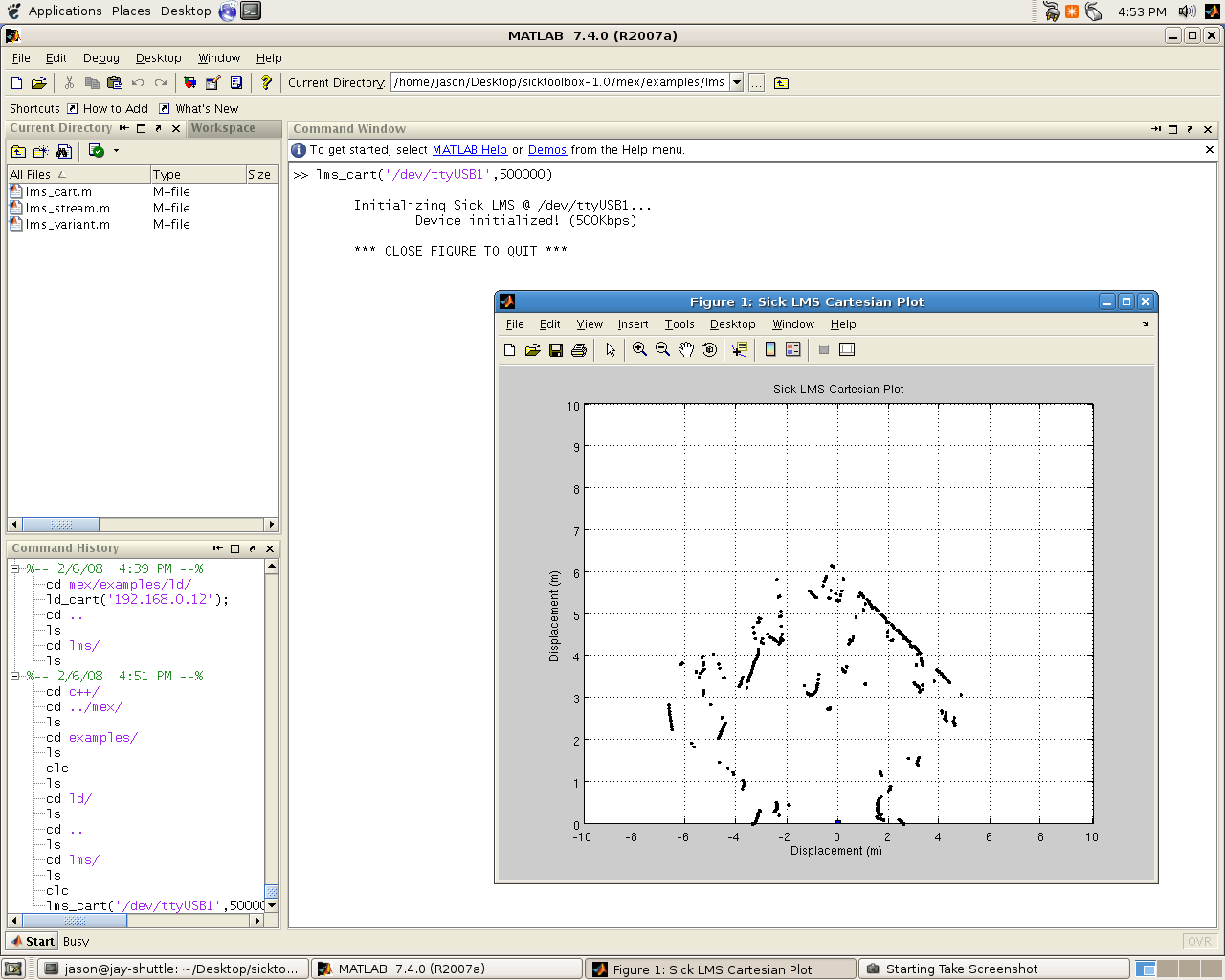Screen dimensions: 1225x980
Task: Collapse the 2/6/08 4:39 PM history group
Action: coord(15,568)
